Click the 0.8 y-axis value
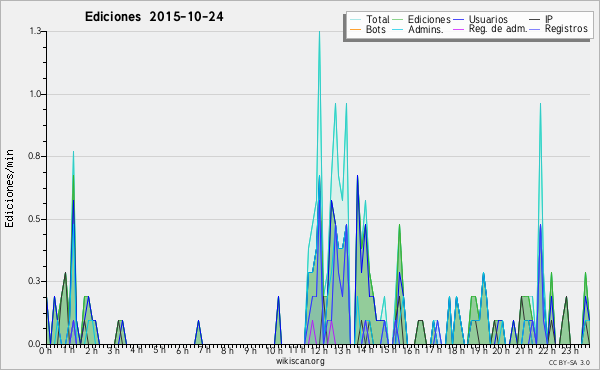 pyautogui.click(x=35, y=156)
